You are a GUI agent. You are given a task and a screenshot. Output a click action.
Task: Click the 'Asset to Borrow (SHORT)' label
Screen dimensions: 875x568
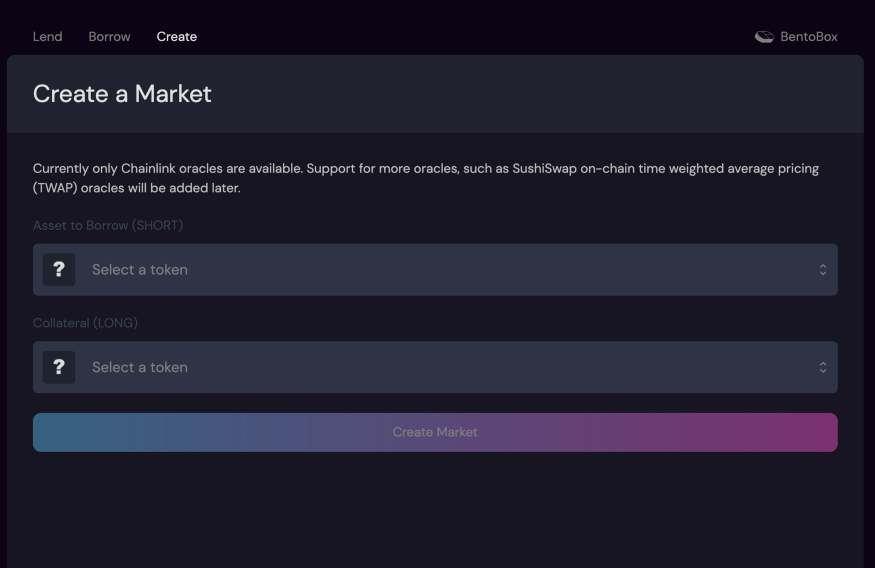[108, 226]
